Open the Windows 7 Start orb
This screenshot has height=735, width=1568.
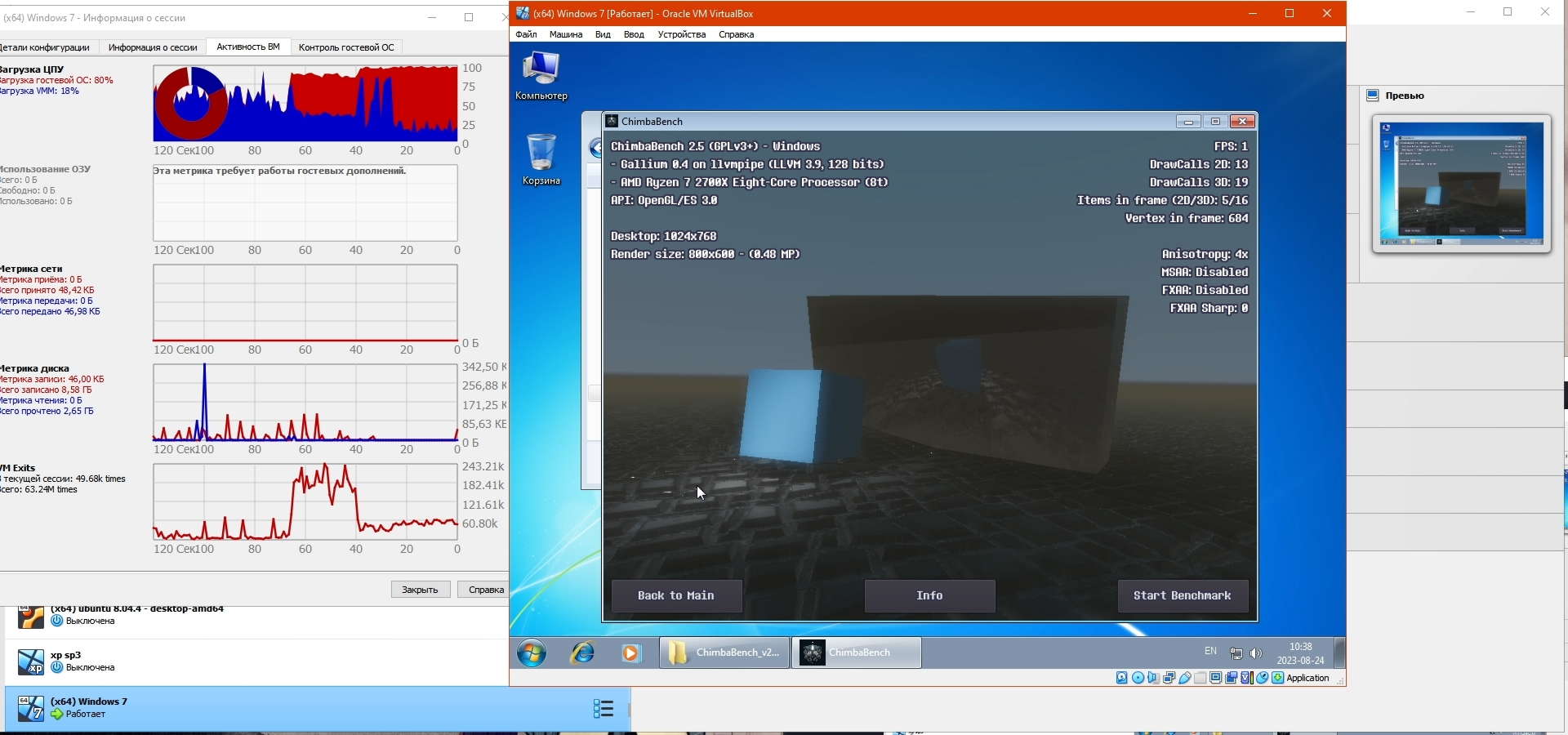(x=532, y=653)
